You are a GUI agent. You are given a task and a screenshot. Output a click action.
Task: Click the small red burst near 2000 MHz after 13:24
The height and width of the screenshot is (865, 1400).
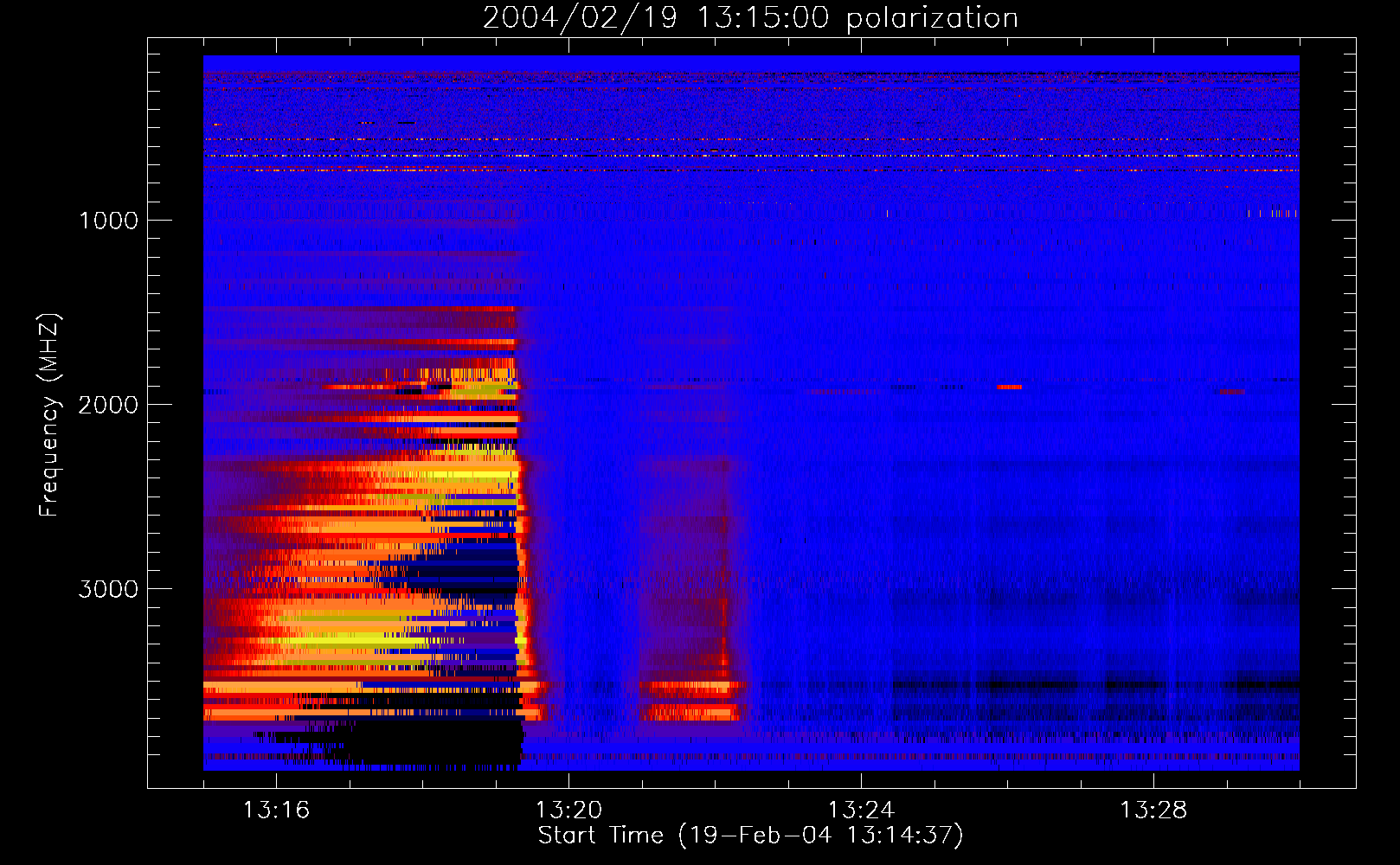(1009, 387)
